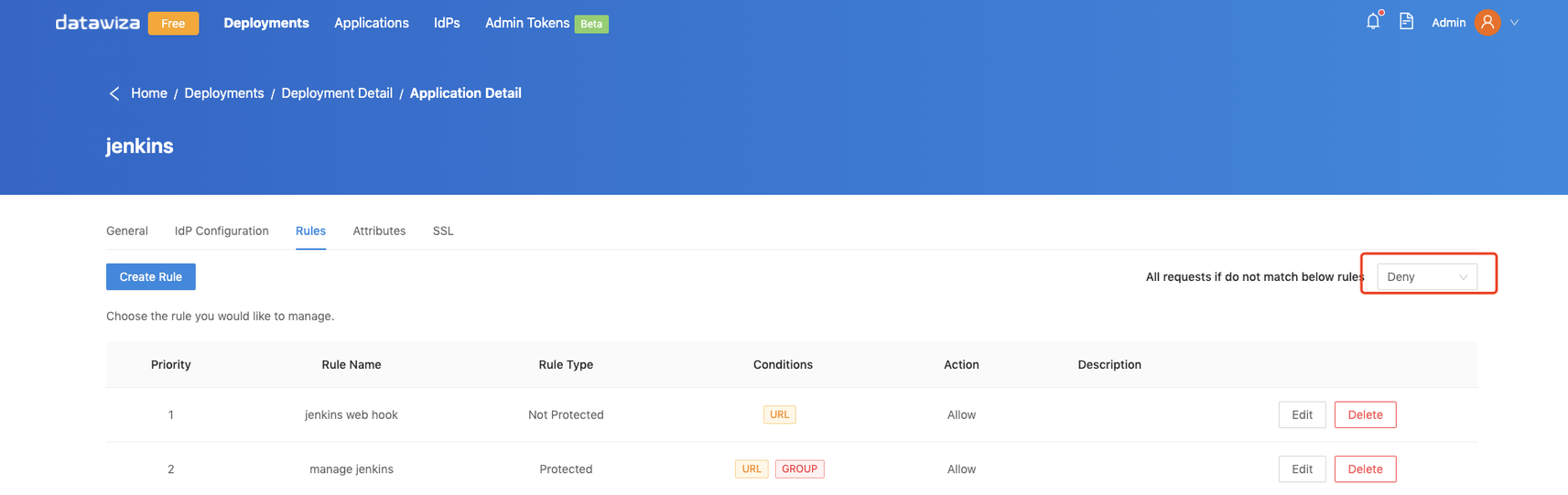Image resolution: width=1568 pixels, height=495 pixels.
Task: Expand the Admin account menu chevron
Action: pyautogui.click(x=1515, y=23)
